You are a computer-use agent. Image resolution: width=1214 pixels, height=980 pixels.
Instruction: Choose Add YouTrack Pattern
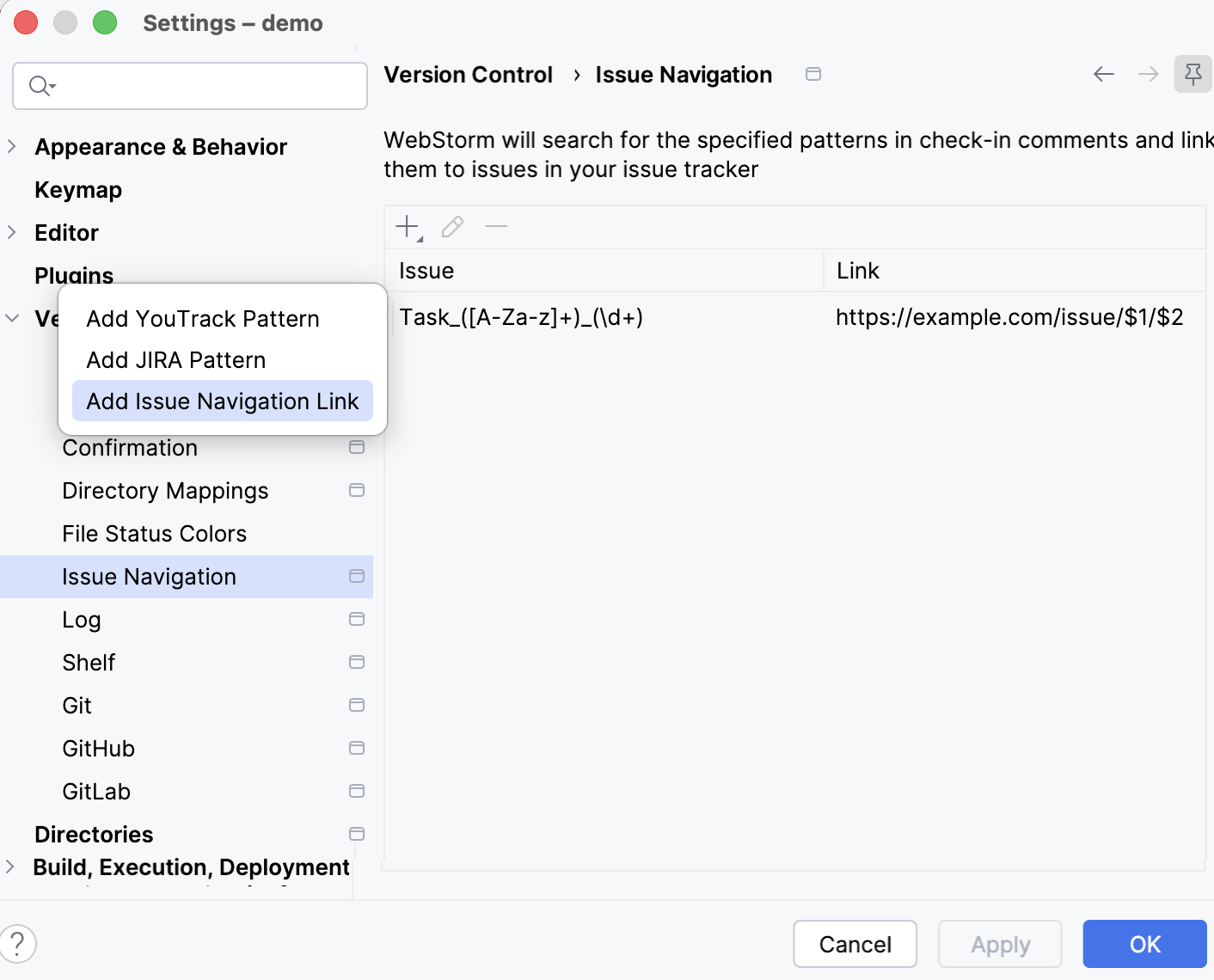coord(223,319)
